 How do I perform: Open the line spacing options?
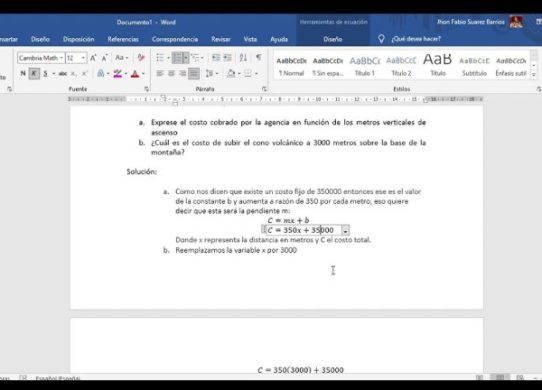[x=211, y=73]
